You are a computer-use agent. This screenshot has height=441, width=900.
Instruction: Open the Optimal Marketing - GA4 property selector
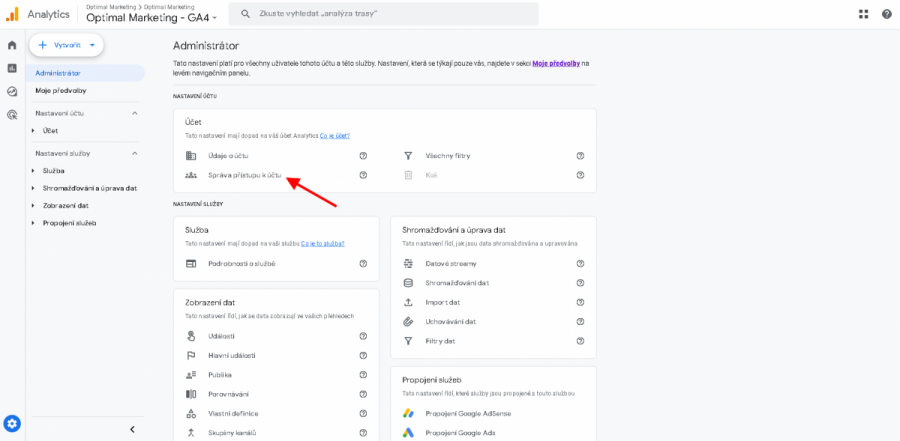pos(152,18)
